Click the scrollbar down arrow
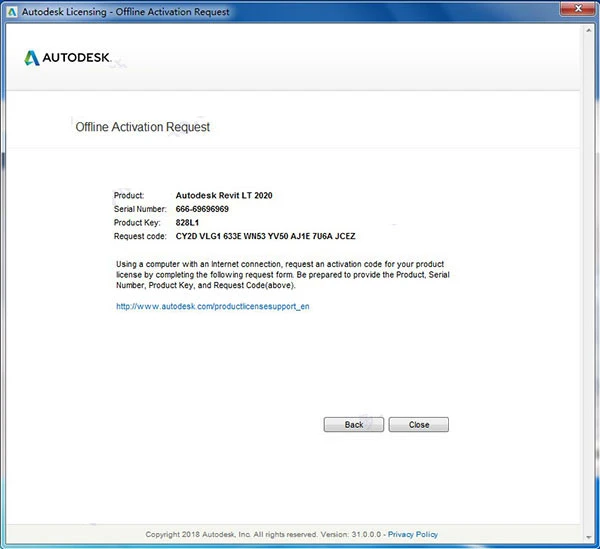The height and width of the screenshot is (549, 600). [589, 537]
